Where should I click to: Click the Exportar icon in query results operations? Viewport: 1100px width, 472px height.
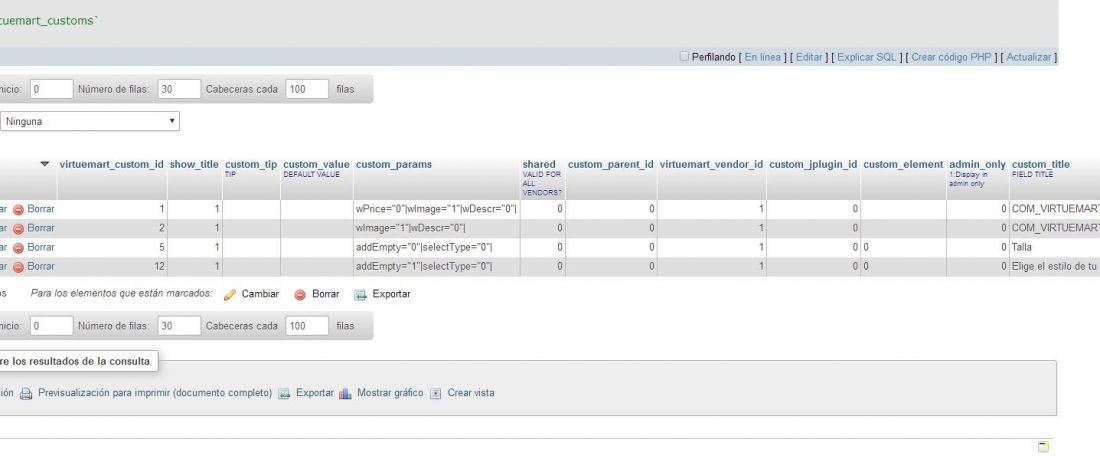click(x=284, y=393)
